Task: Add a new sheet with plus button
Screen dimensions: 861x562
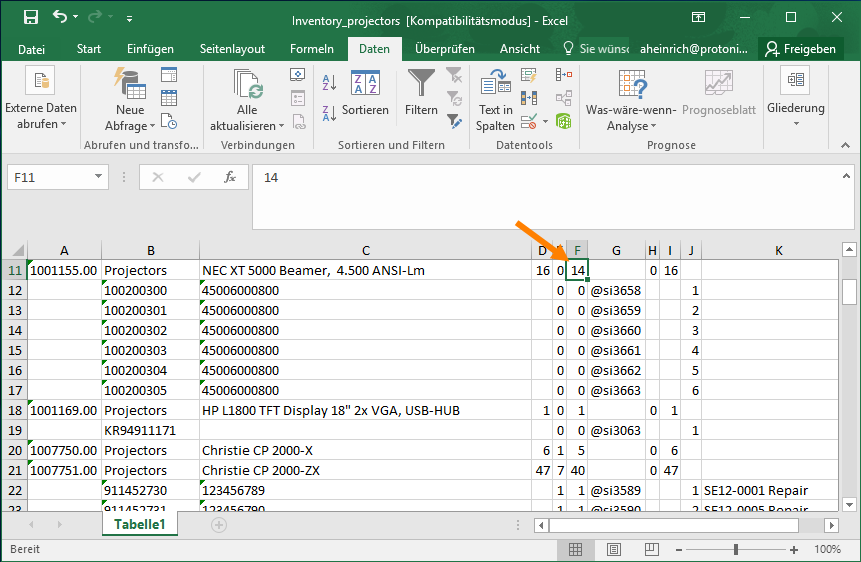Action: (219, 524)
